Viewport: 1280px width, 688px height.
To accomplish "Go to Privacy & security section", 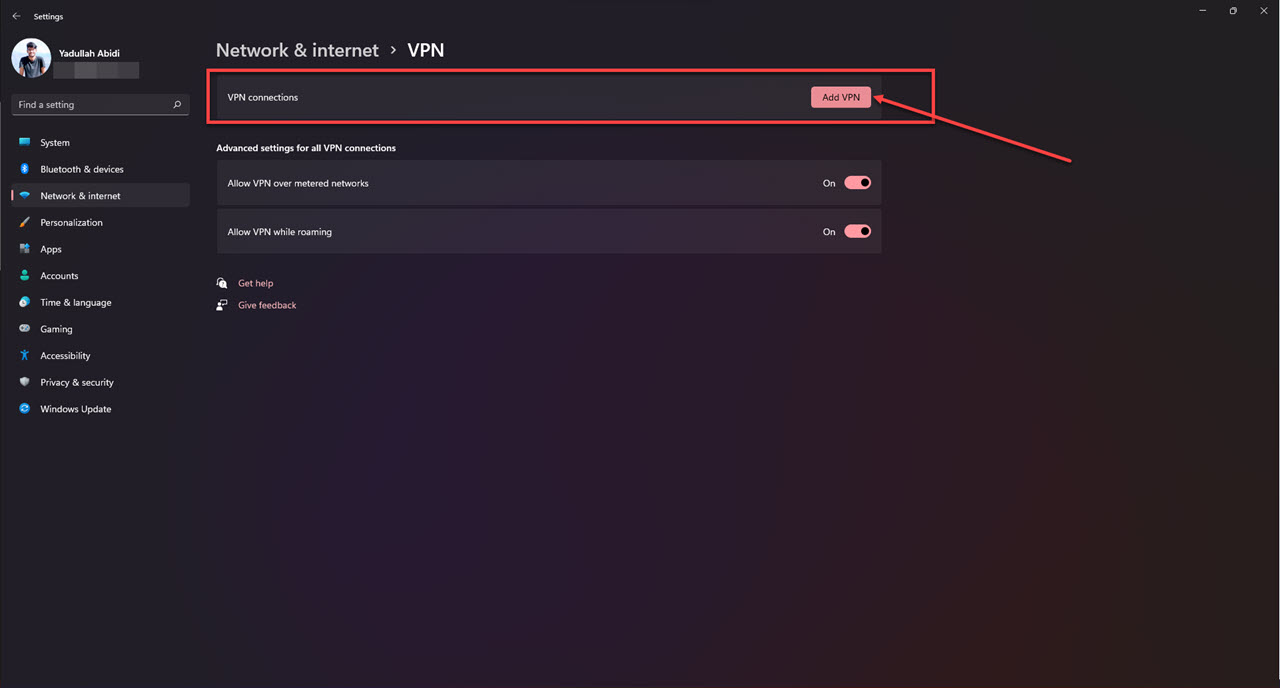I will tap(77, 383).
